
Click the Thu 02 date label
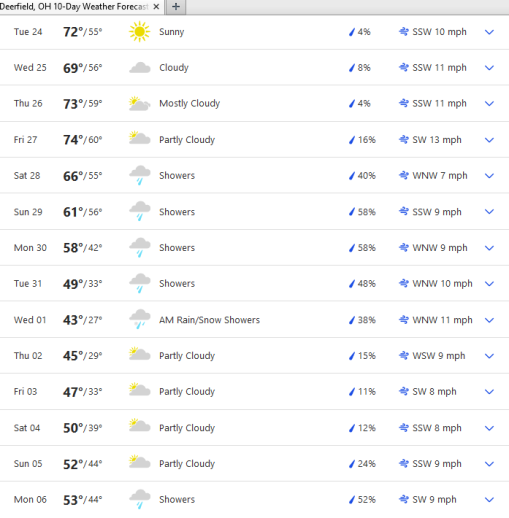coord(28,356)
